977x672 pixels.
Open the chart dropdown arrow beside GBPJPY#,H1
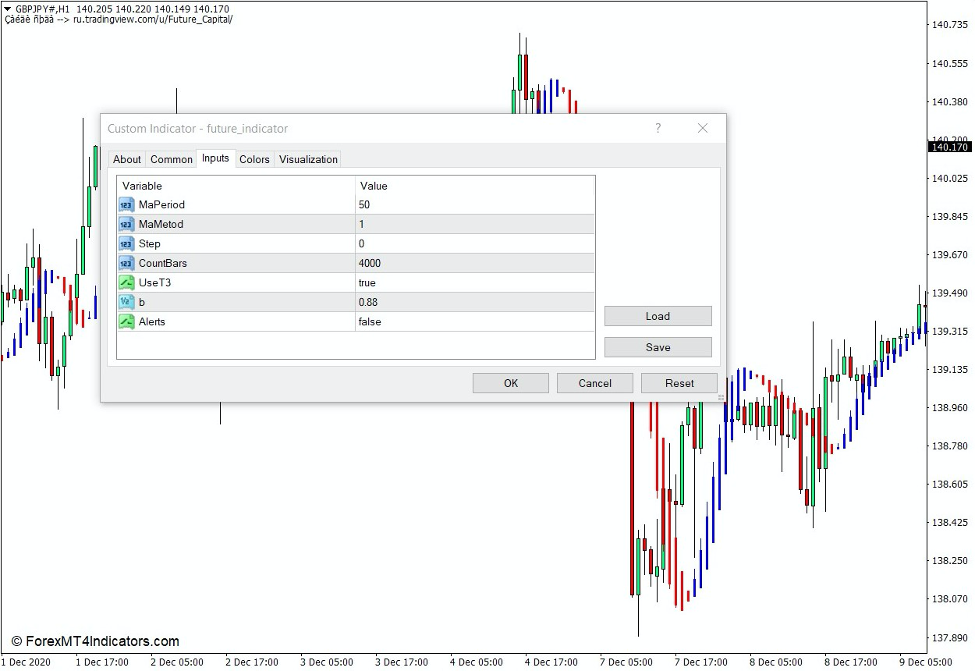tap(10, 5)
